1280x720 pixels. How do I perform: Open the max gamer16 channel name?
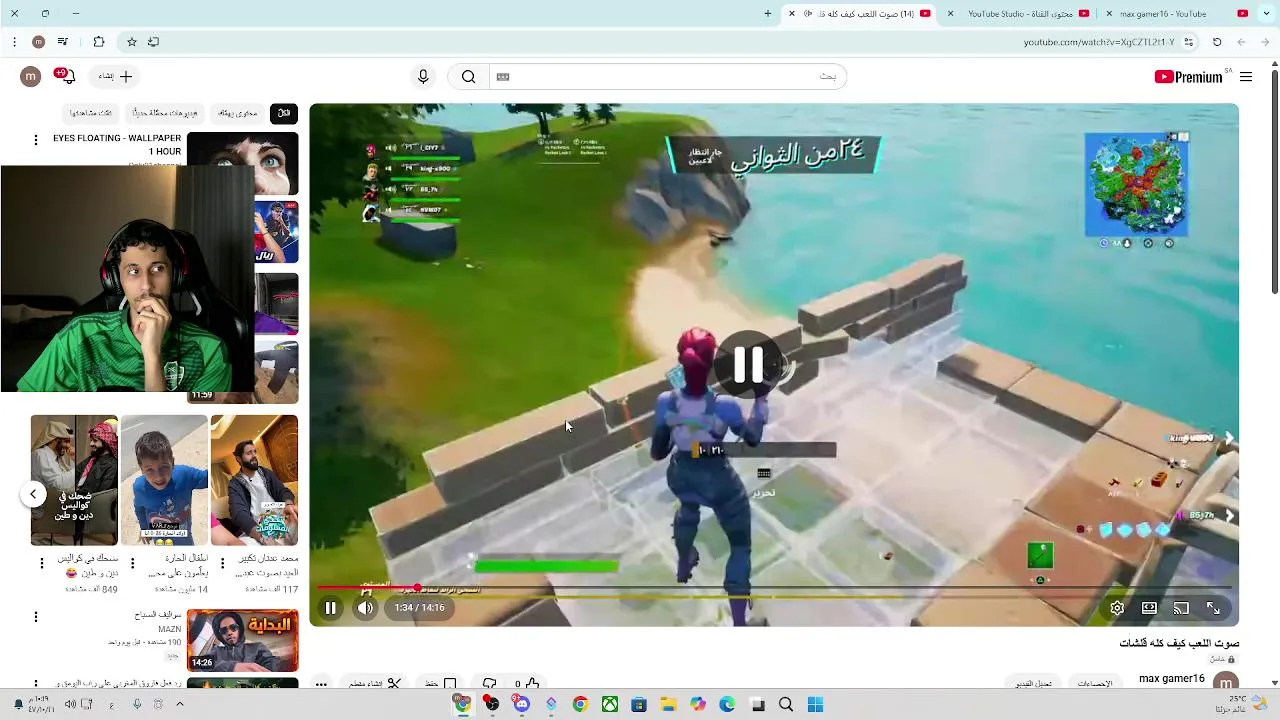pyautogui.click(x=1172, y=679)
